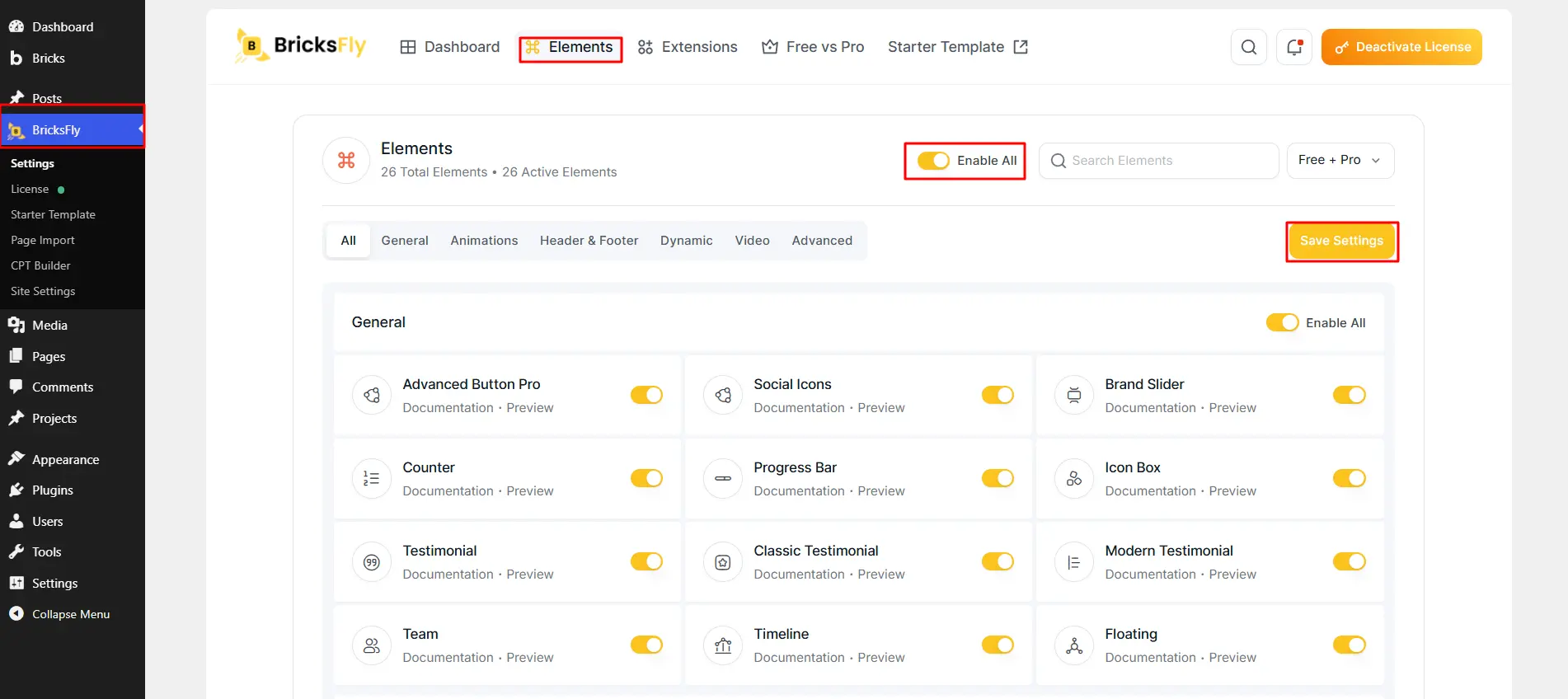Disable Advanced Button Pro toggle

[646, 395]
